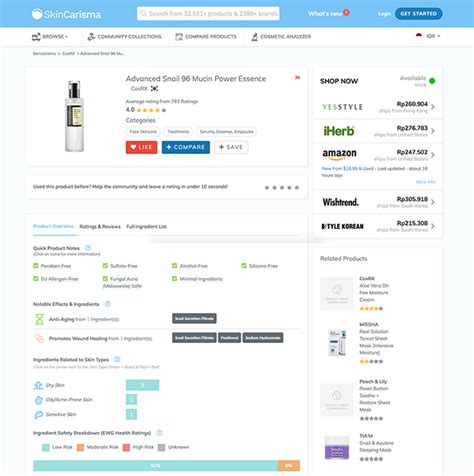This screenshot has height=476, width=474.
Task: Open CosRX Aloe Vera Moisture Cream
Action: [374, 289]
